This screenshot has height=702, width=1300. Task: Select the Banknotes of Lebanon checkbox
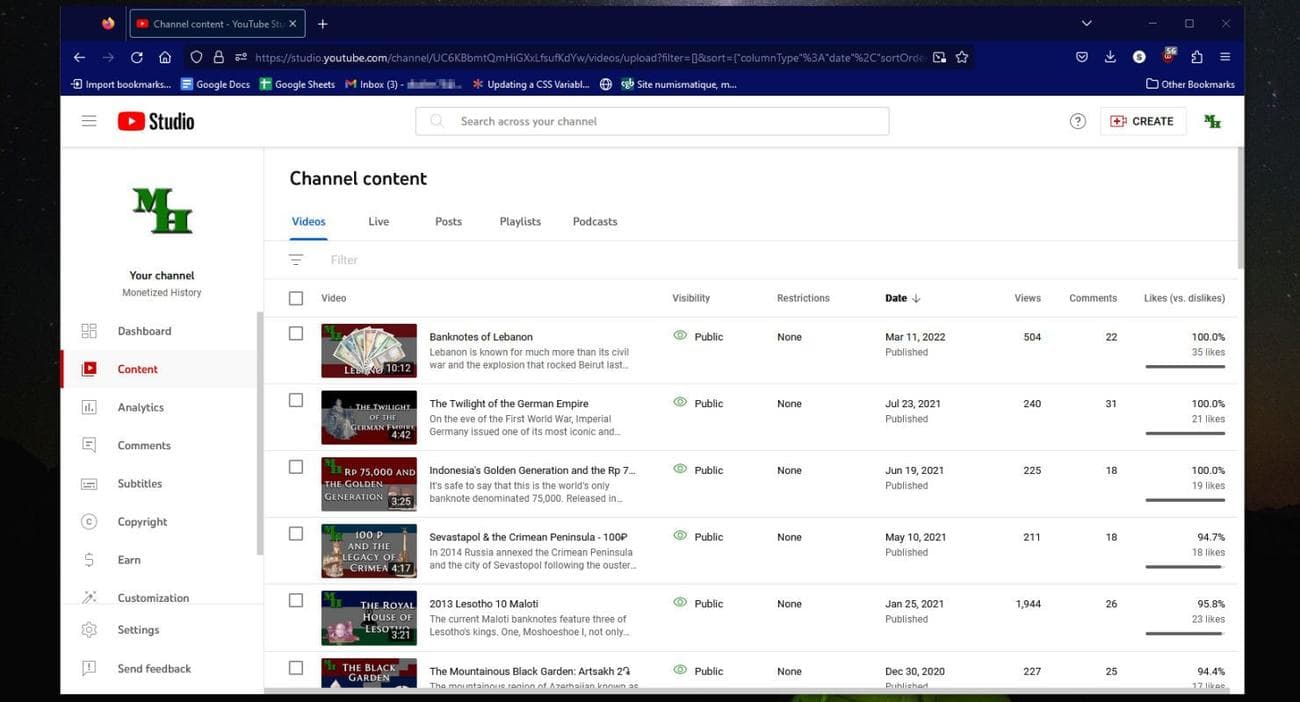pyautogui.click(x=296, y=334)
